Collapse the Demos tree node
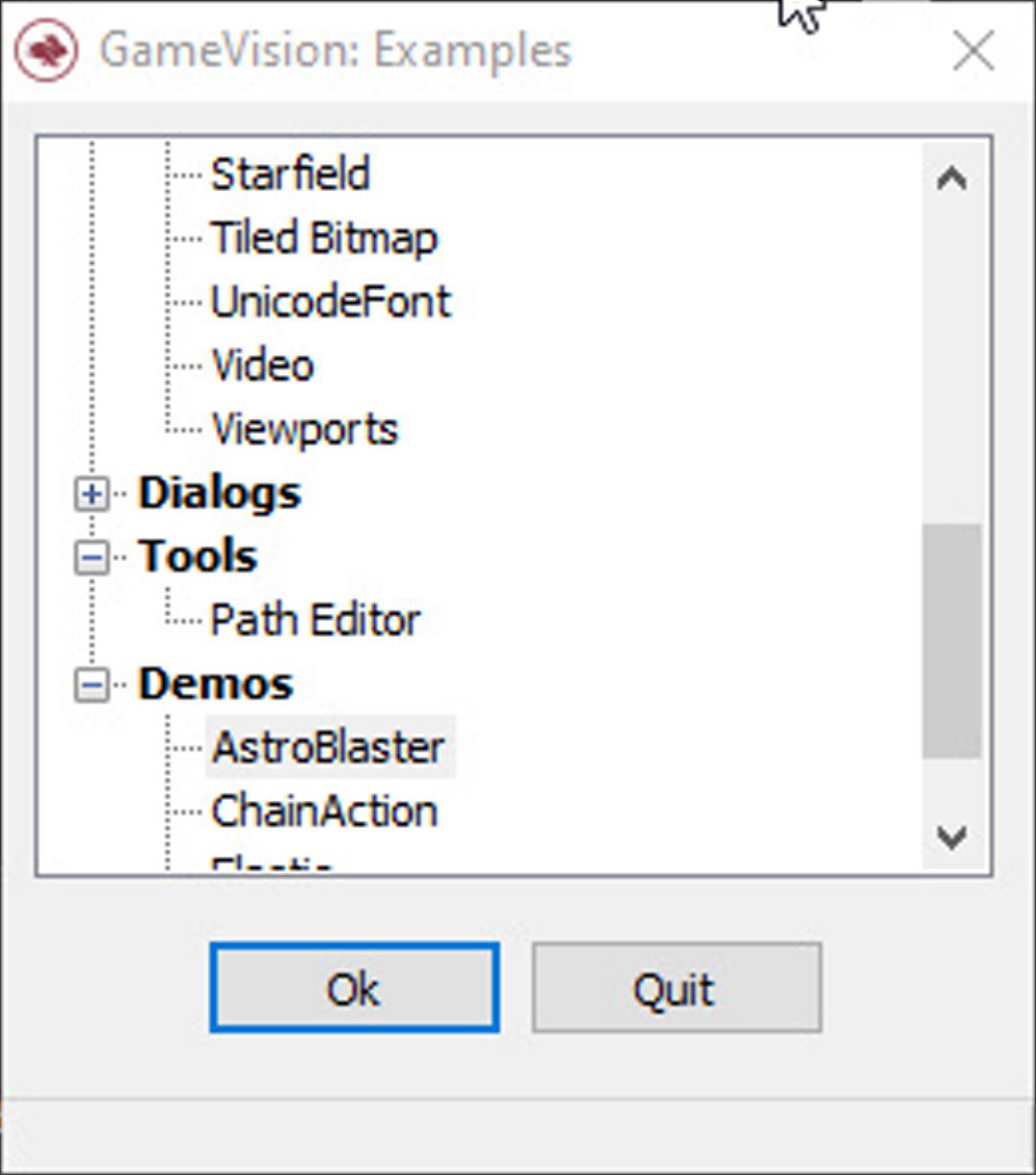Image resolution: width=1036 pixels, height=1175 pixels. [x=92, y=685]
